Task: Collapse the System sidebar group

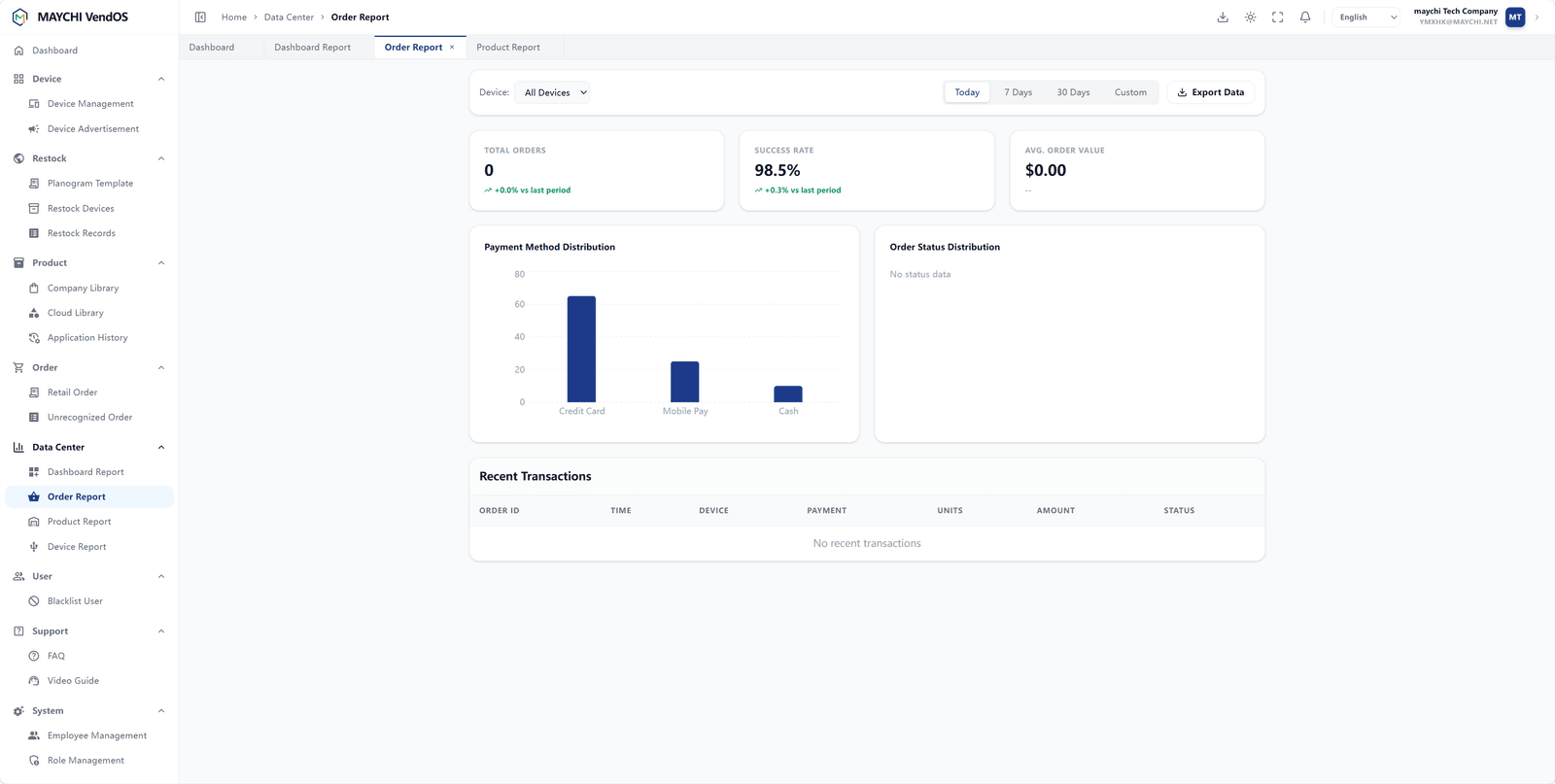Action: coord(161,711)
